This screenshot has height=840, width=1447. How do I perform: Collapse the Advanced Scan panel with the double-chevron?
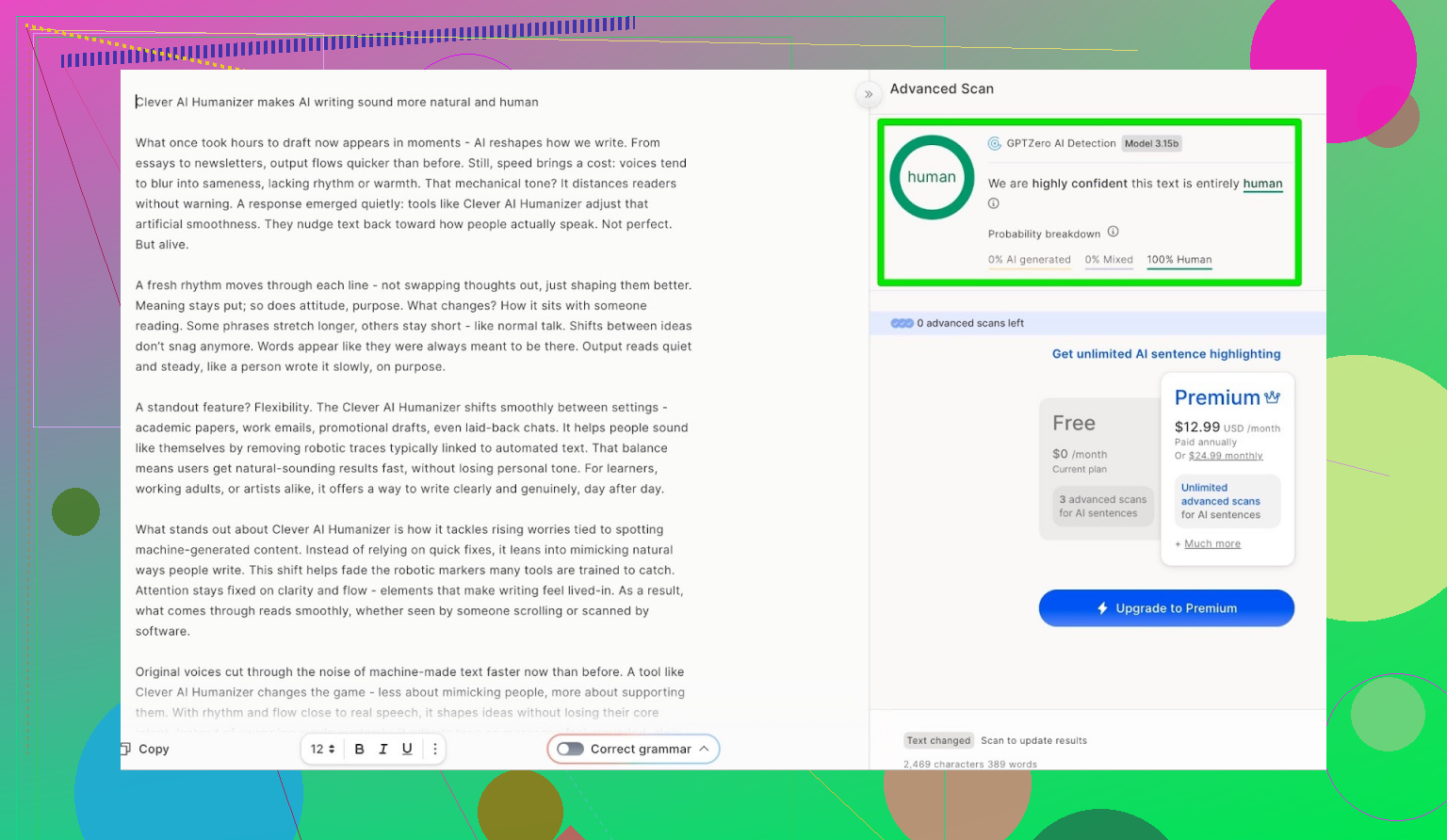coord(869,94)
